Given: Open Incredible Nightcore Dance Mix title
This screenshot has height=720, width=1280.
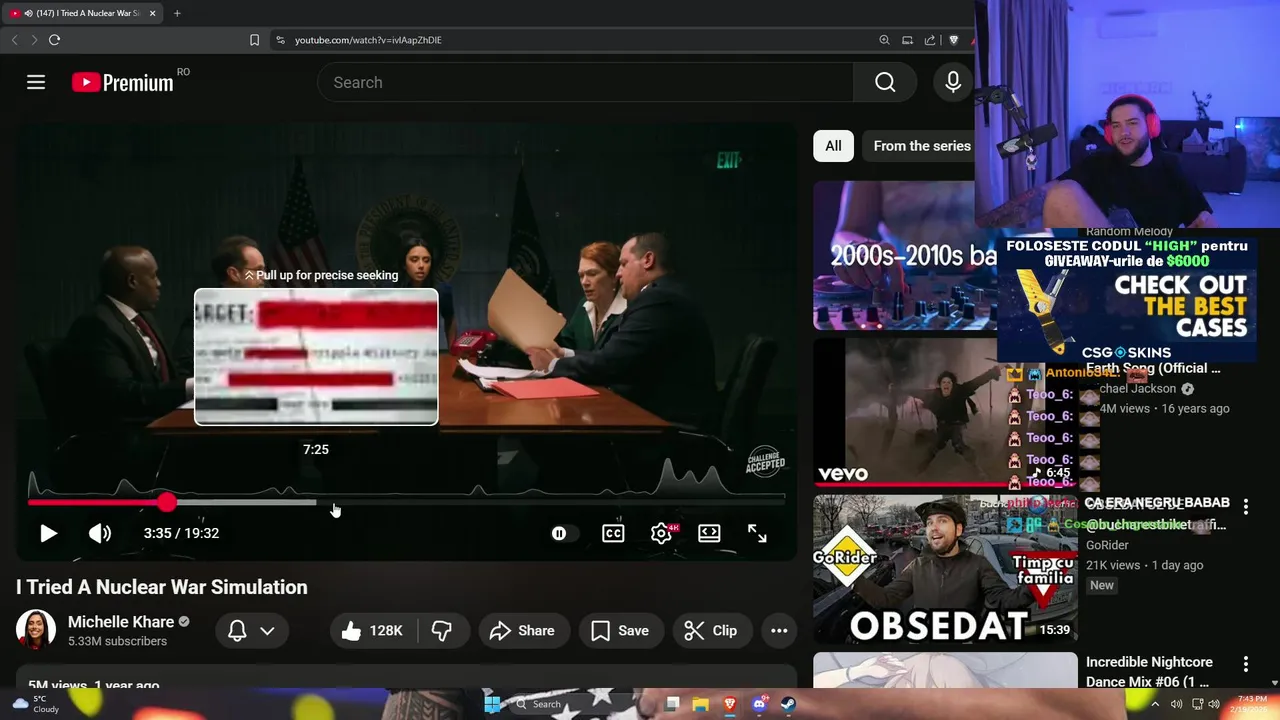Looking at the screenshot, I should (1149, 671).
